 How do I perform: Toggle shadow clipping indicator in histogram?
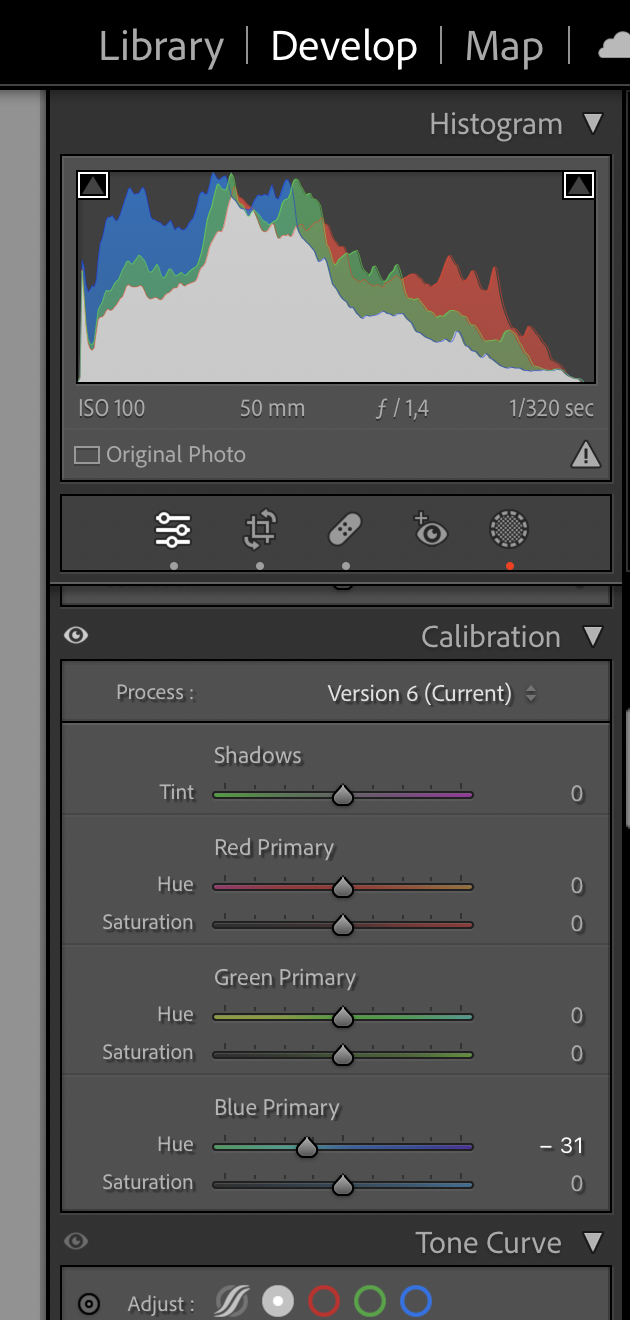click(x=92, y=185)
